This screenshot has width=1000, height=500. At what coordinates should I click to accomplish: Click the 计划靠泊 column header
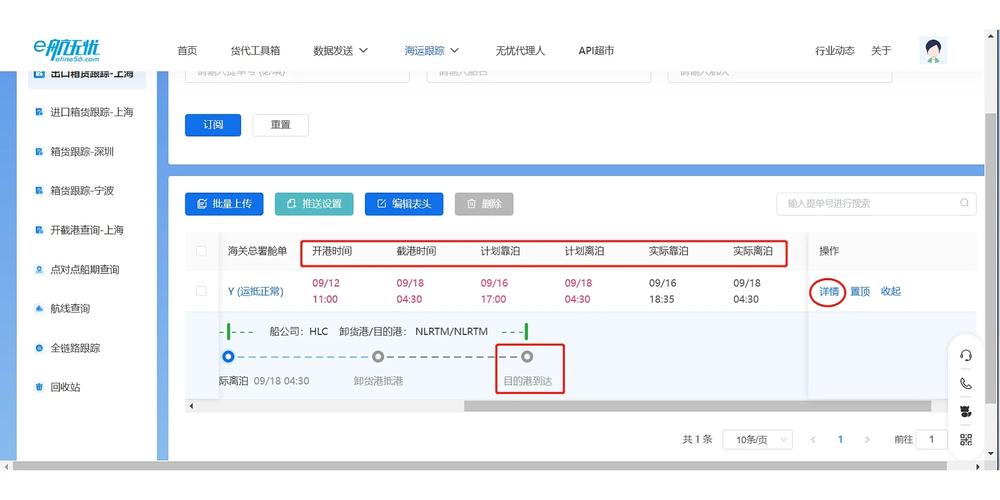[500, 251]
